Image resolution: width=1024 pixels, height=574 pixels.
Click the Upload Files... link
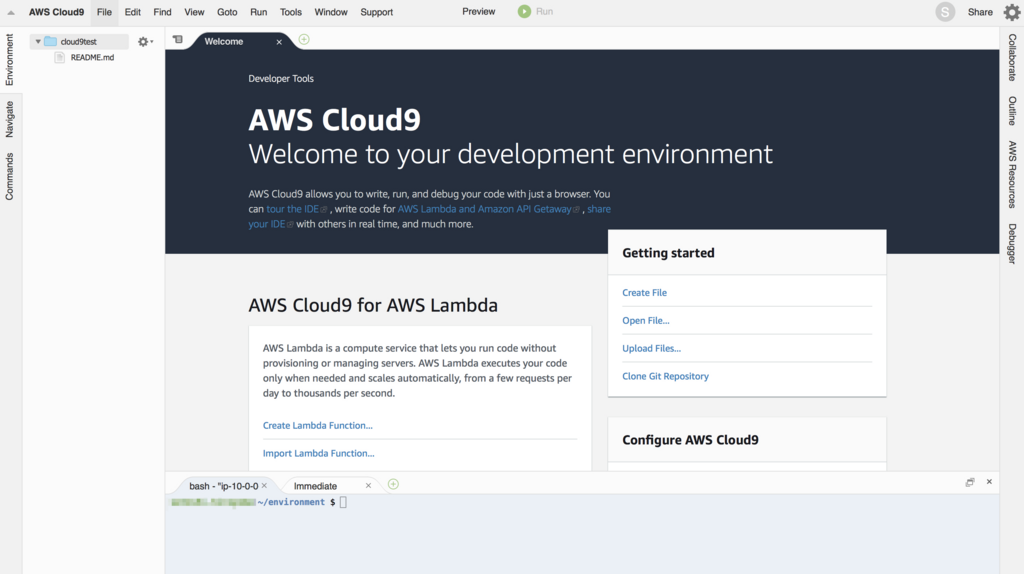[651, 348]
